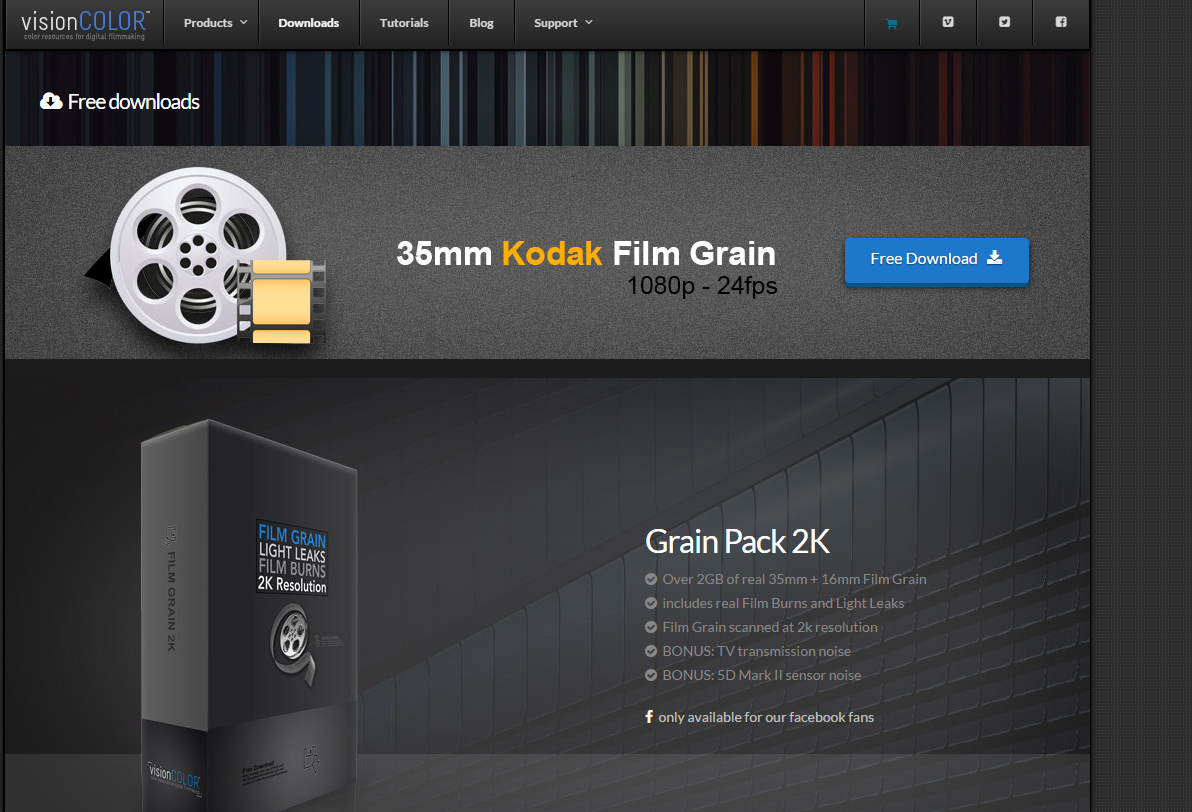1192x812 pixels.
Task: Visit the Vimeo social icon
Action: (x=948, y=22)
